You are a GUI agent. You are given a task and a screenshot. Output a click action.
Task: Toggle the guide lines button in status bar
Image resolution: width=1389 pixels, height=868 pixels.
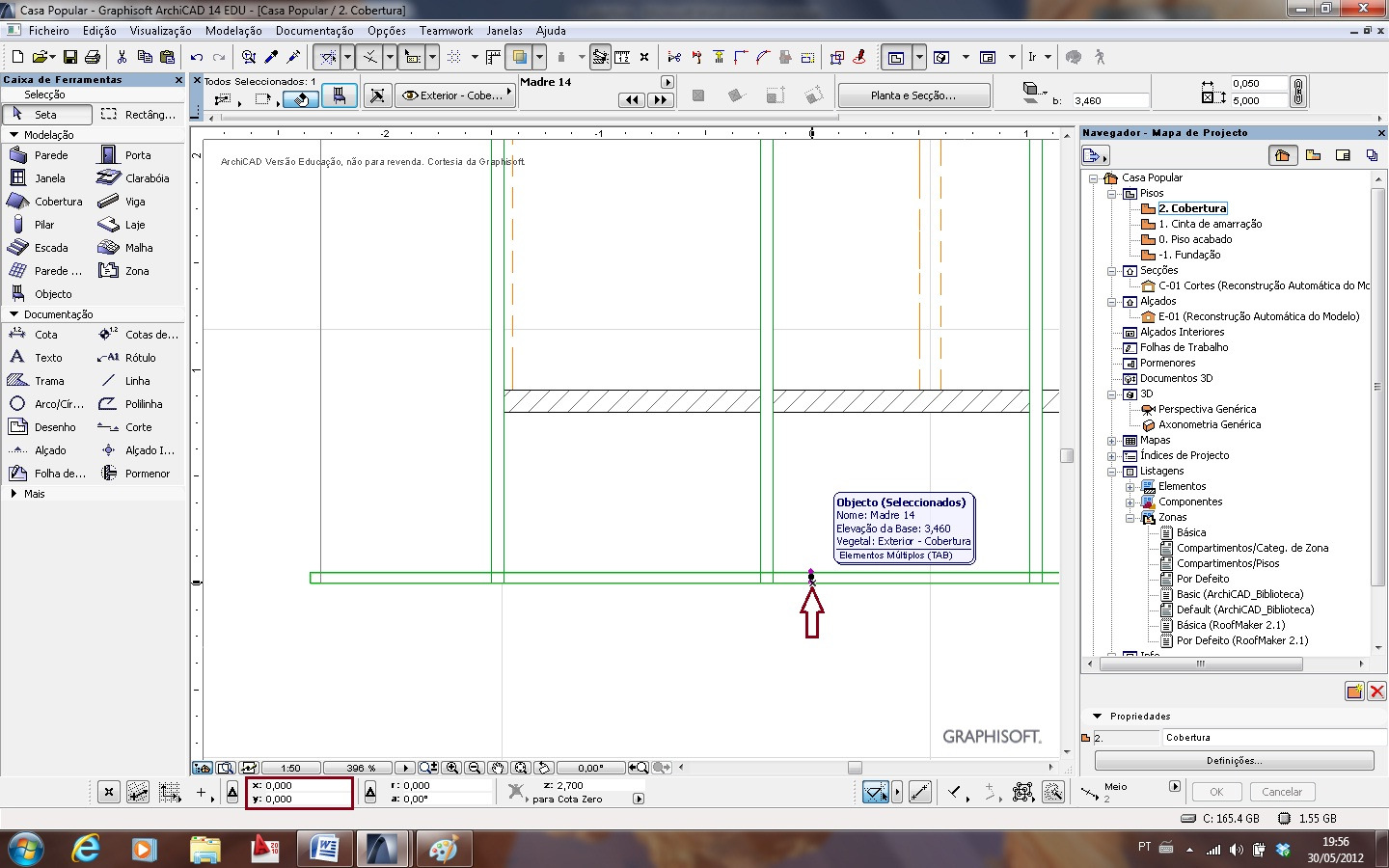[876, 793]
